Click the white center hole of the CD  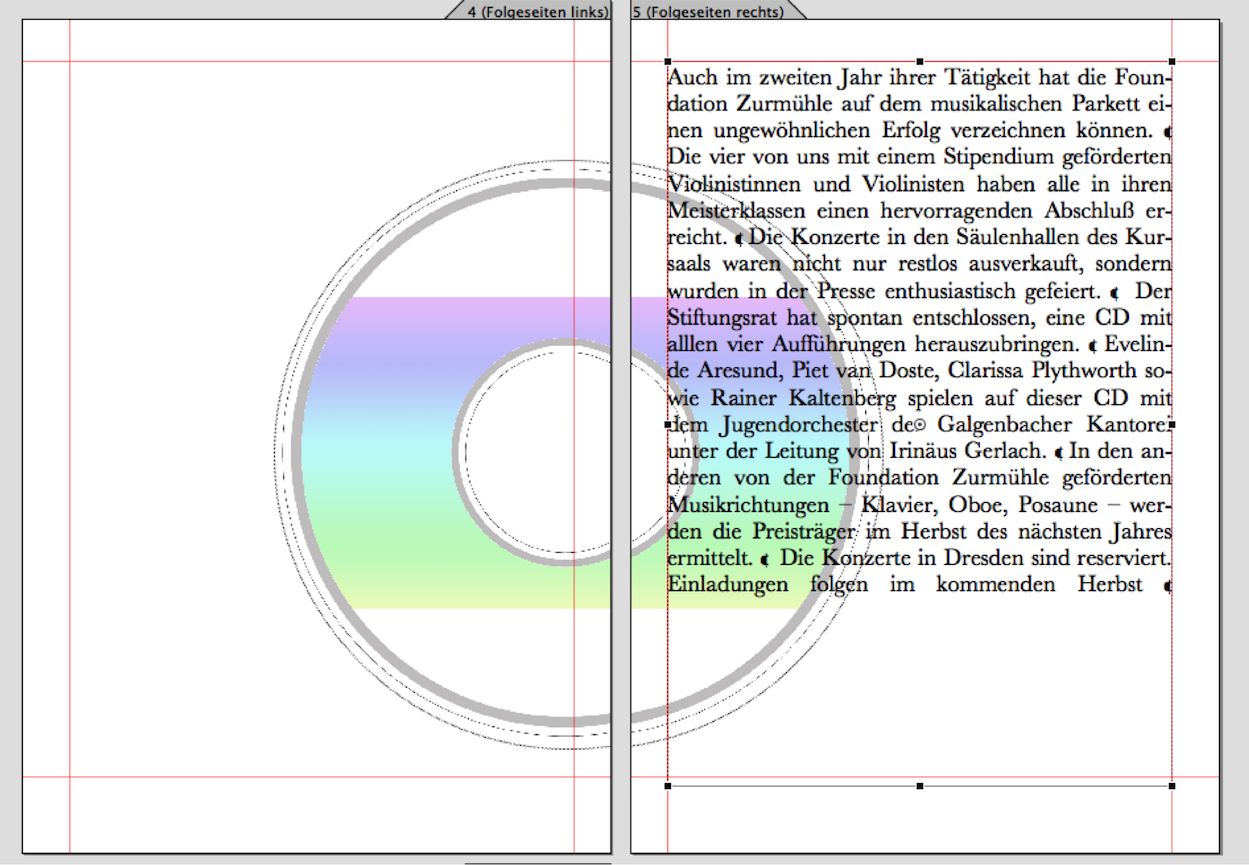[540, 450]
